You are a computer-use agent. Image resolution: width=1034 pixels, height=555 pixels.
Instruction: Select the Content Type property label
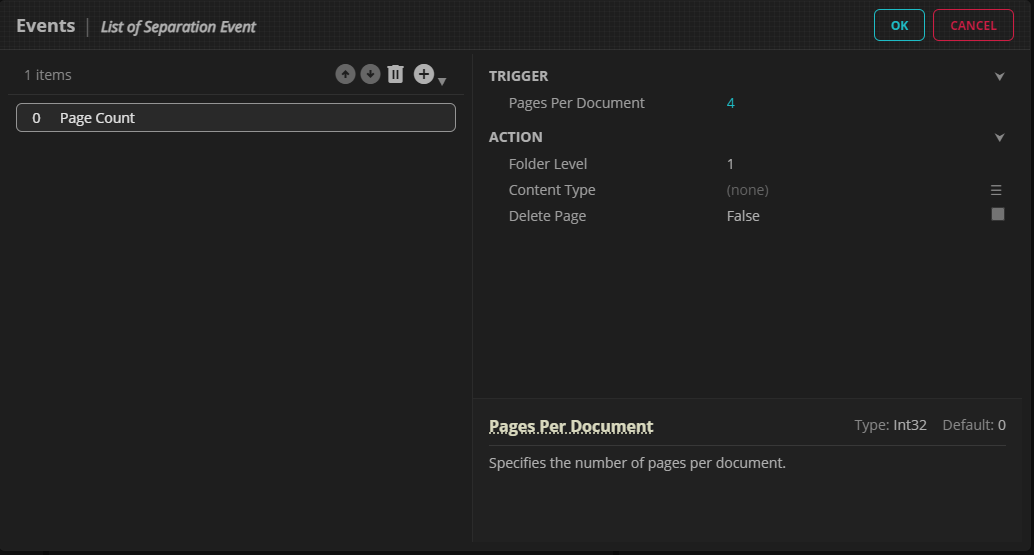[x=552, y=190]
